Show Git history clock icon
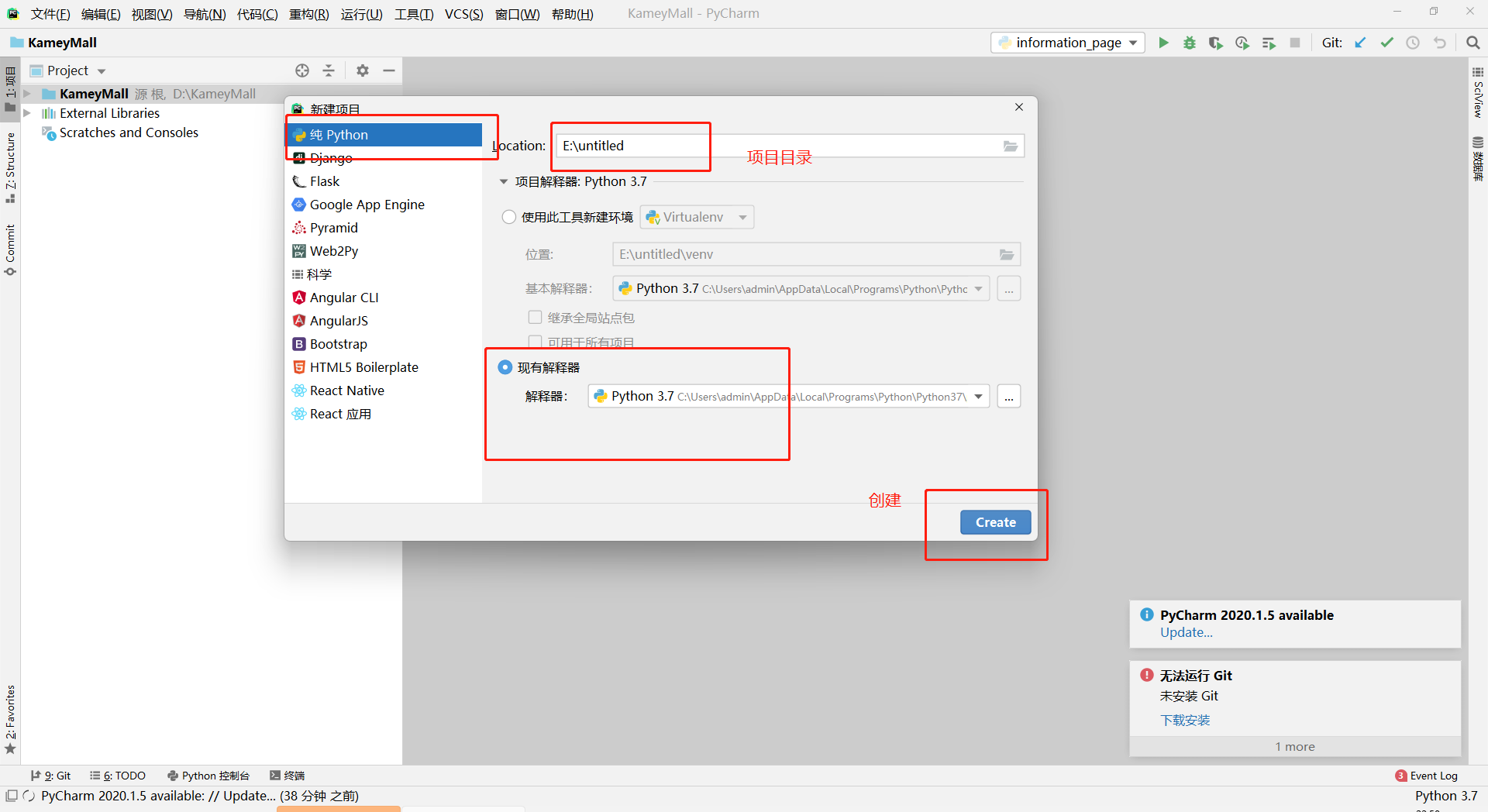 pos(1413,43)
